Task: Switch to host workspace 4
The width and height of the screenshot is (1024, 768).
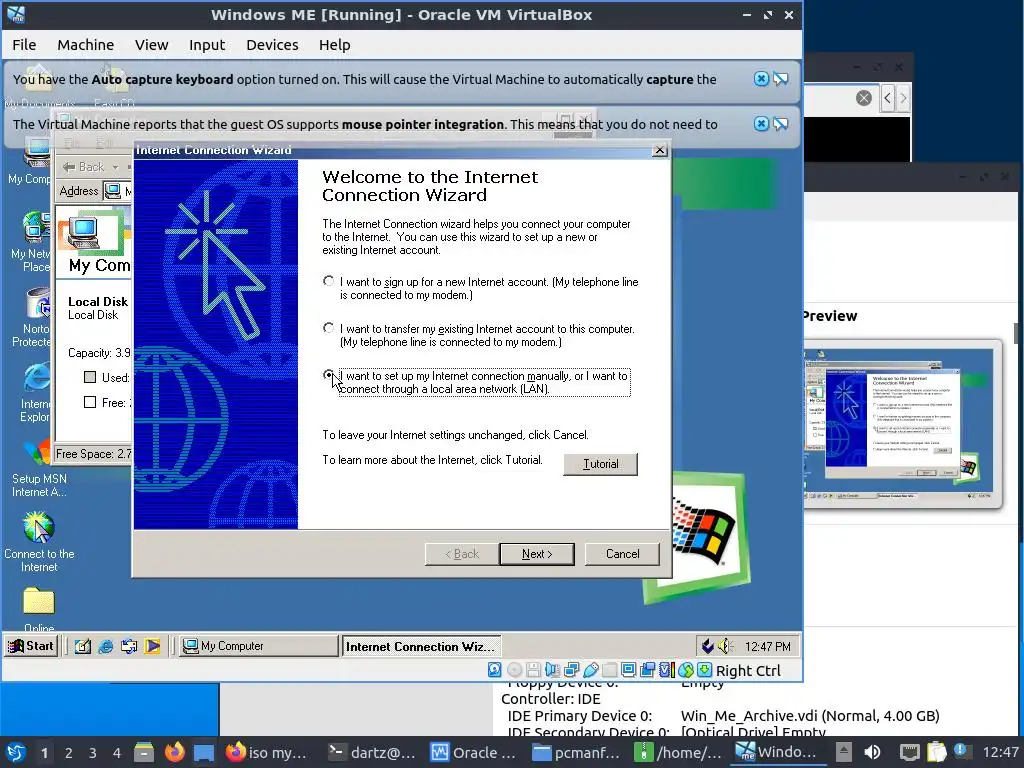Action: click(116, 753)
